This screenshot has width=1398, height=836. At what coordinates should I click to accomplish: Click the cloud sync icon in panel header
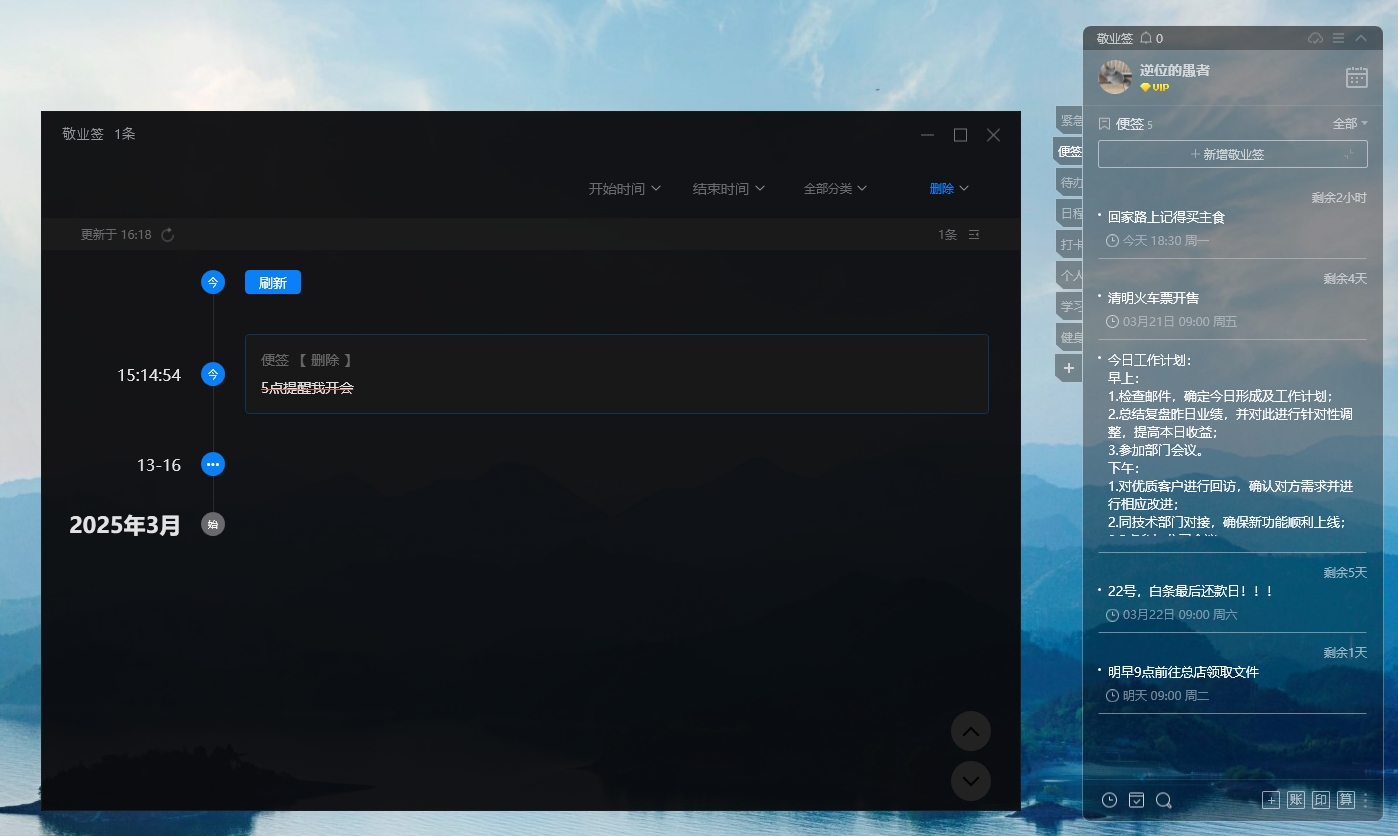click(x=1316, y=38)
